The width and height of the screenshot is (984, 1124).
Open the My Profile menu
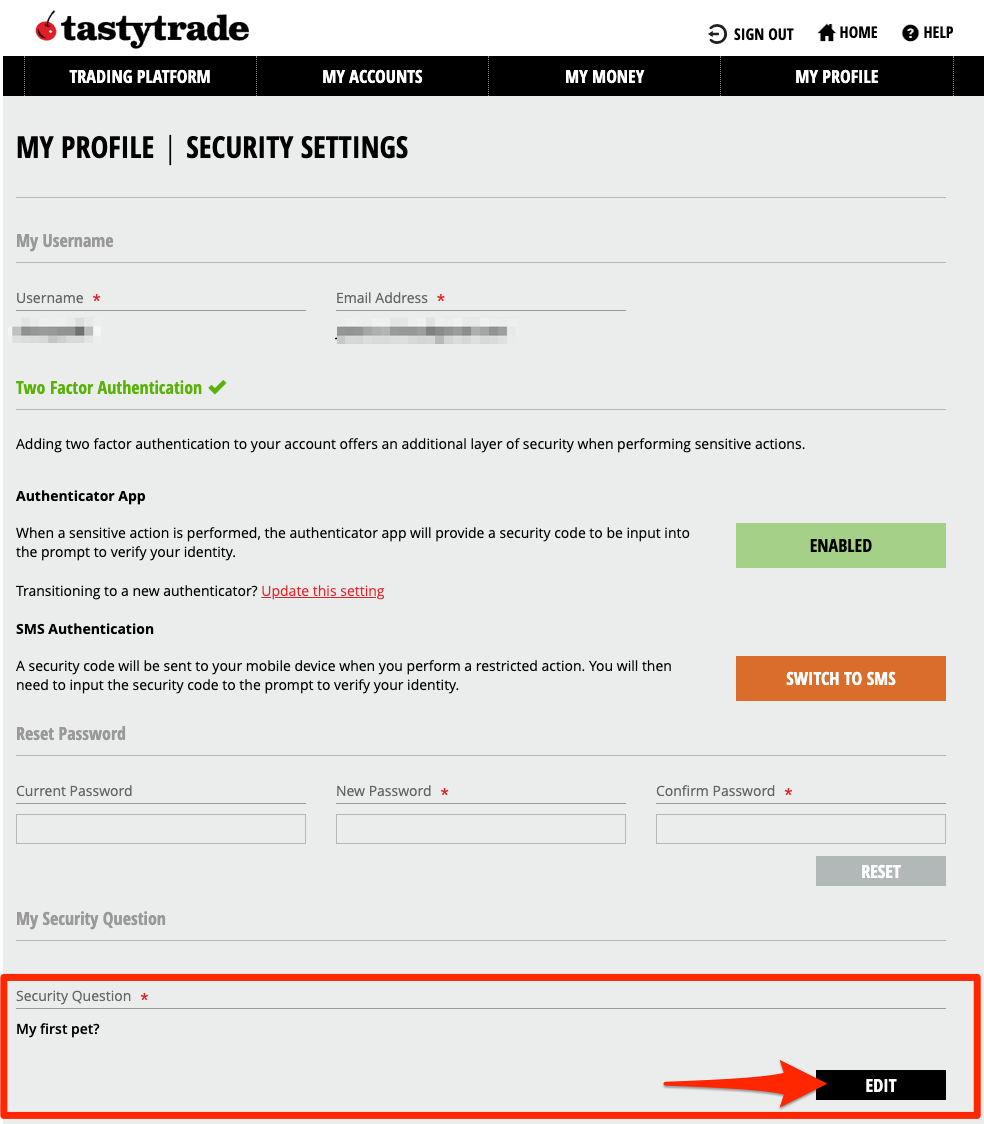tap(836, 76)
